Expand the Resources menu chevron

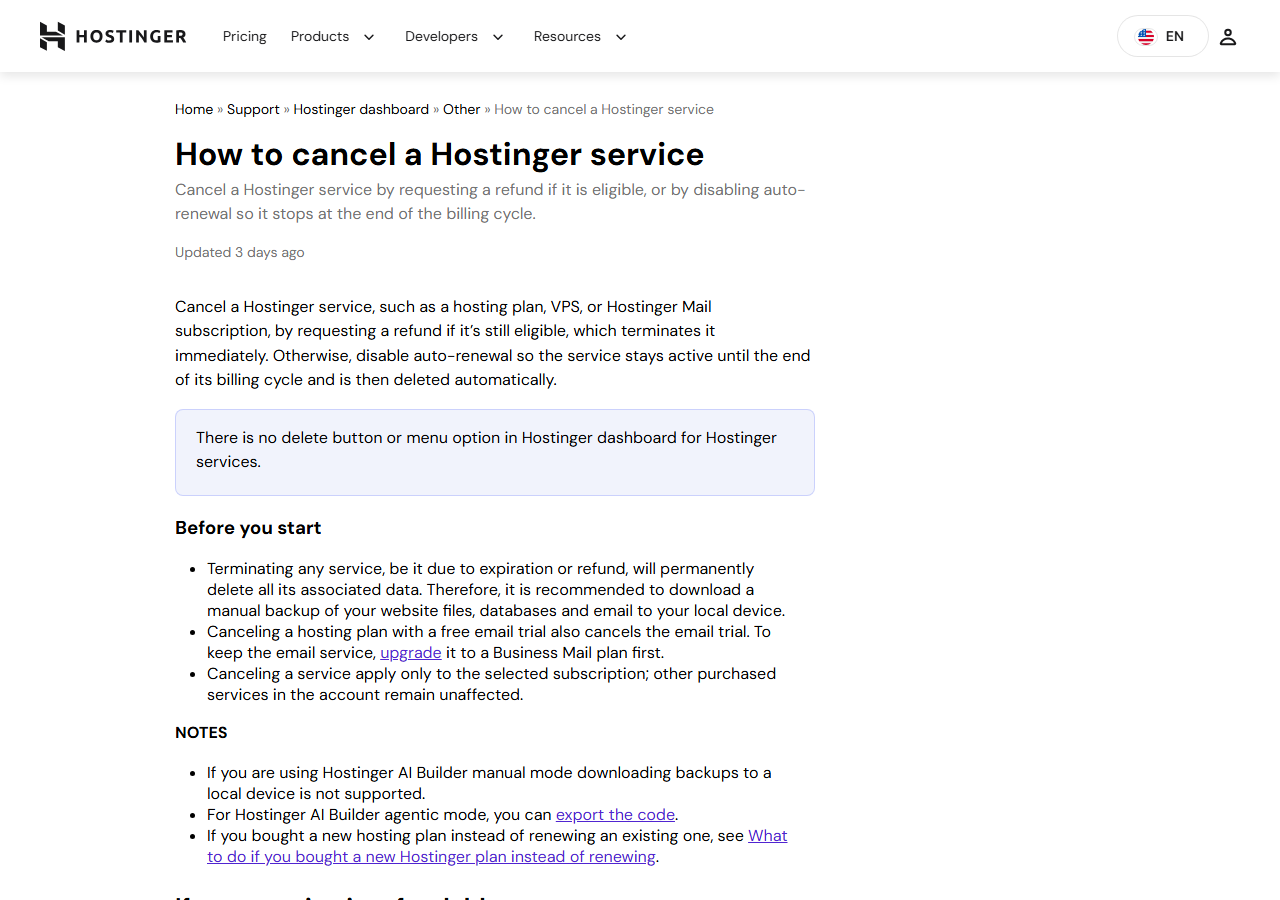pos(620,37)
